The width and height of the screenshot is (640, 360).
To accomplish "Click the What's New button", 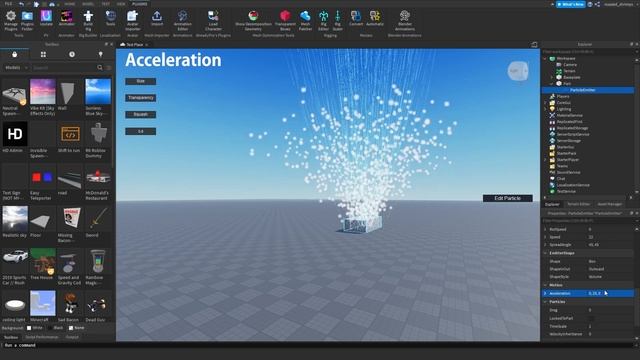I will pyautogui.click(x=571, y=4).
